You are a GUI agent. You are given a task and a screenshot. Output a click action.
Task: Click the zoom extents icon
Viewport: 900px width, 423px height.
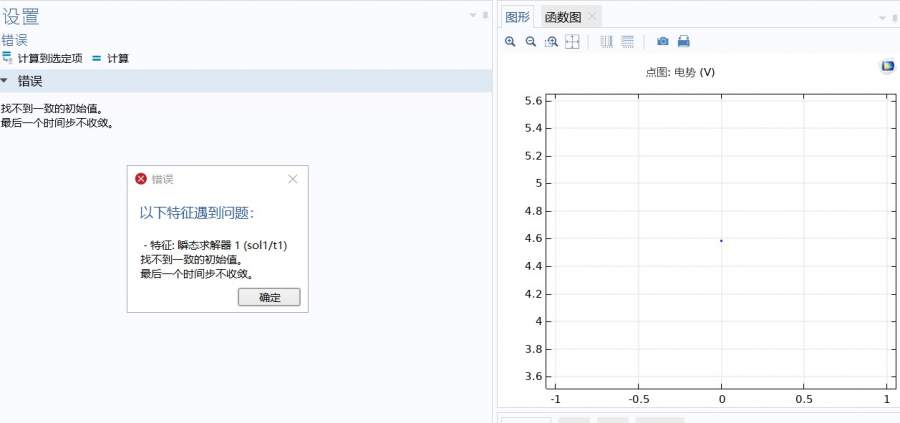[572, 41]
